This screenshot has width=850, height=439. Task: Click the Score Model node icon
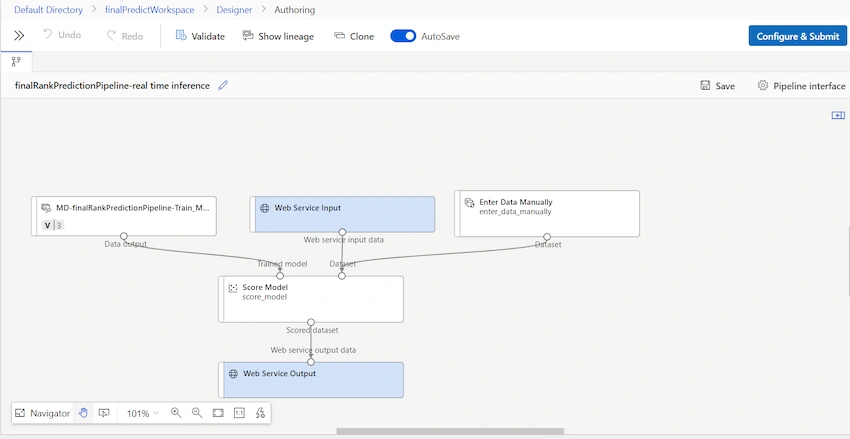pyautogui.click(x=233, y=288)
